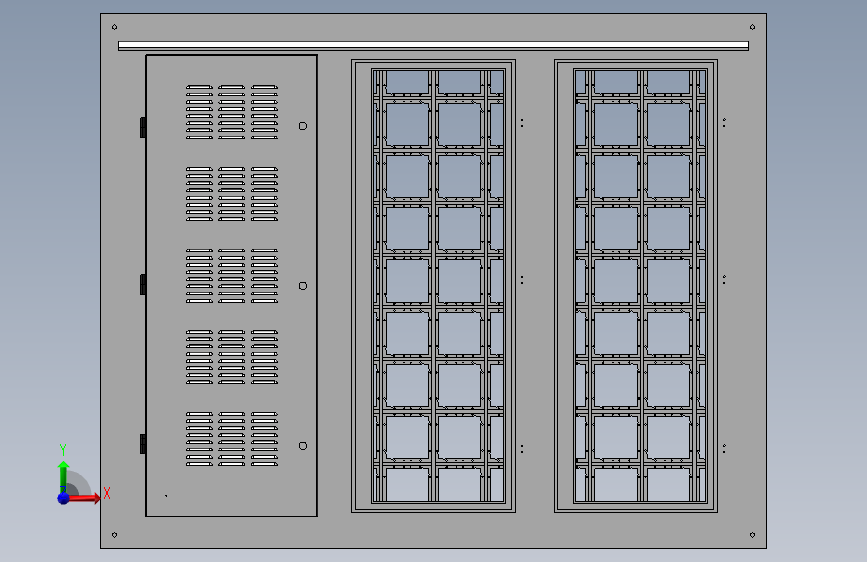Screen dimensions: 867x562
Task: Select the right-hand grid window frame
Action: click(636, 286)
